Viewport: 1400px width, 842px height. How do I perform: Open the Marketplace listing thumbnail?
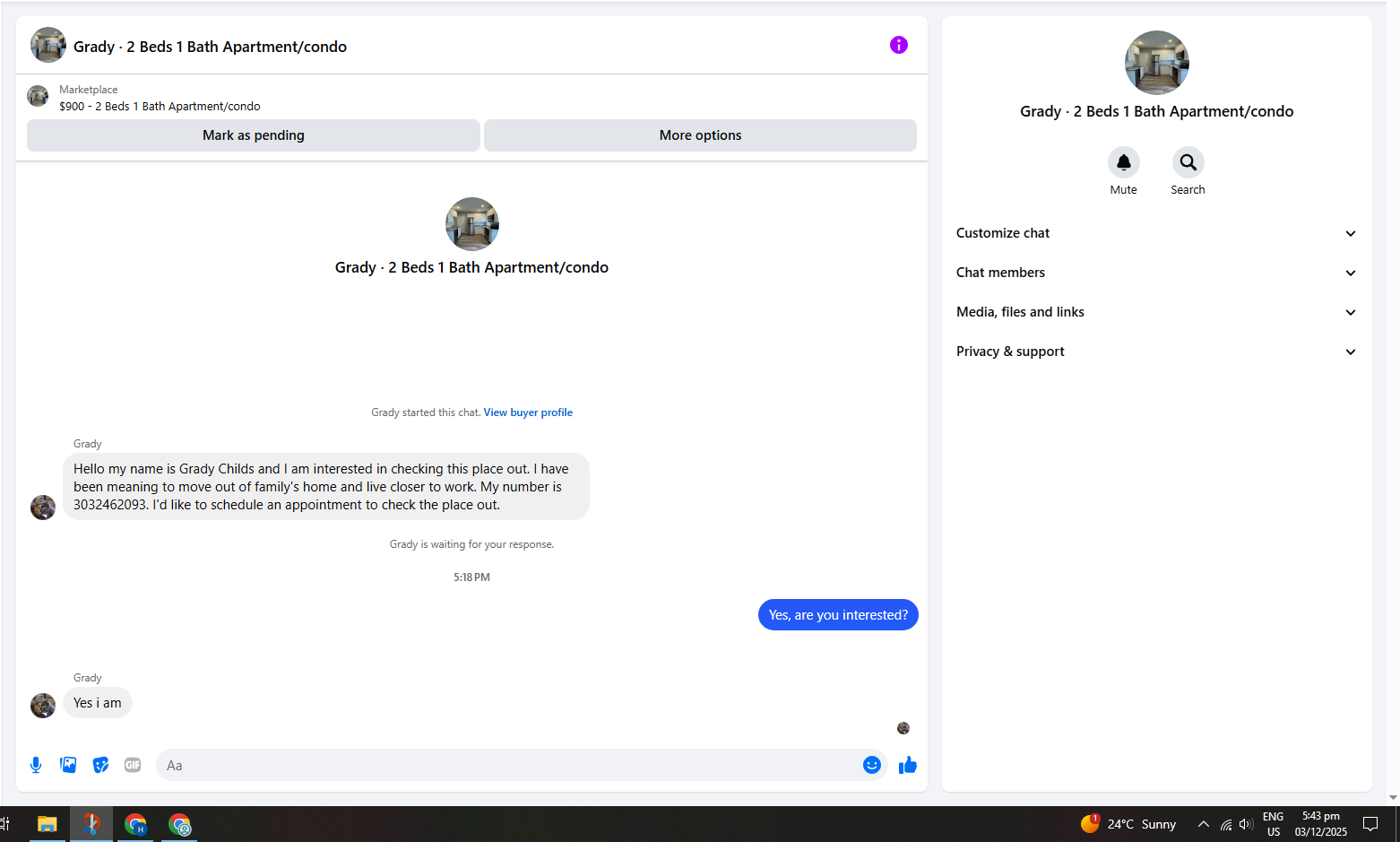click(x=38, y=96)
